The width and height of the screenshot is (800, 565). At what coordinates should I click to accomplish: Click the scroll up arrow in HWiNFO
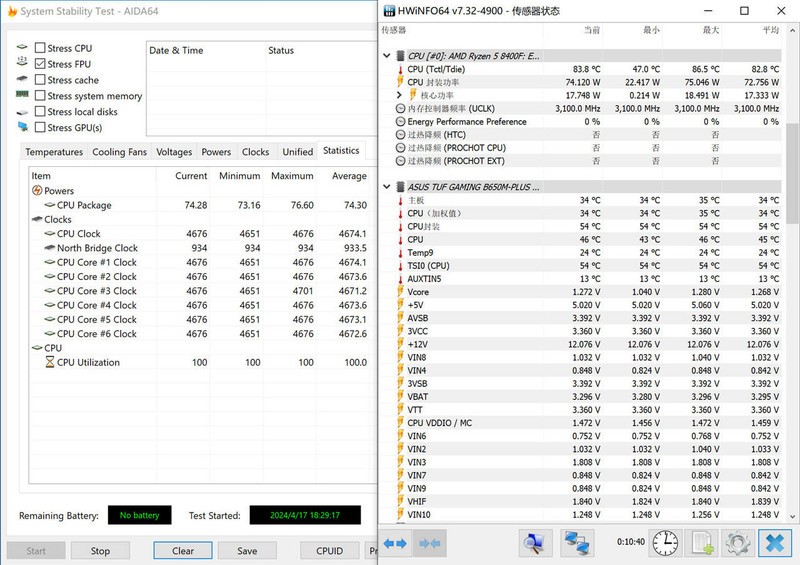point(792,30)
